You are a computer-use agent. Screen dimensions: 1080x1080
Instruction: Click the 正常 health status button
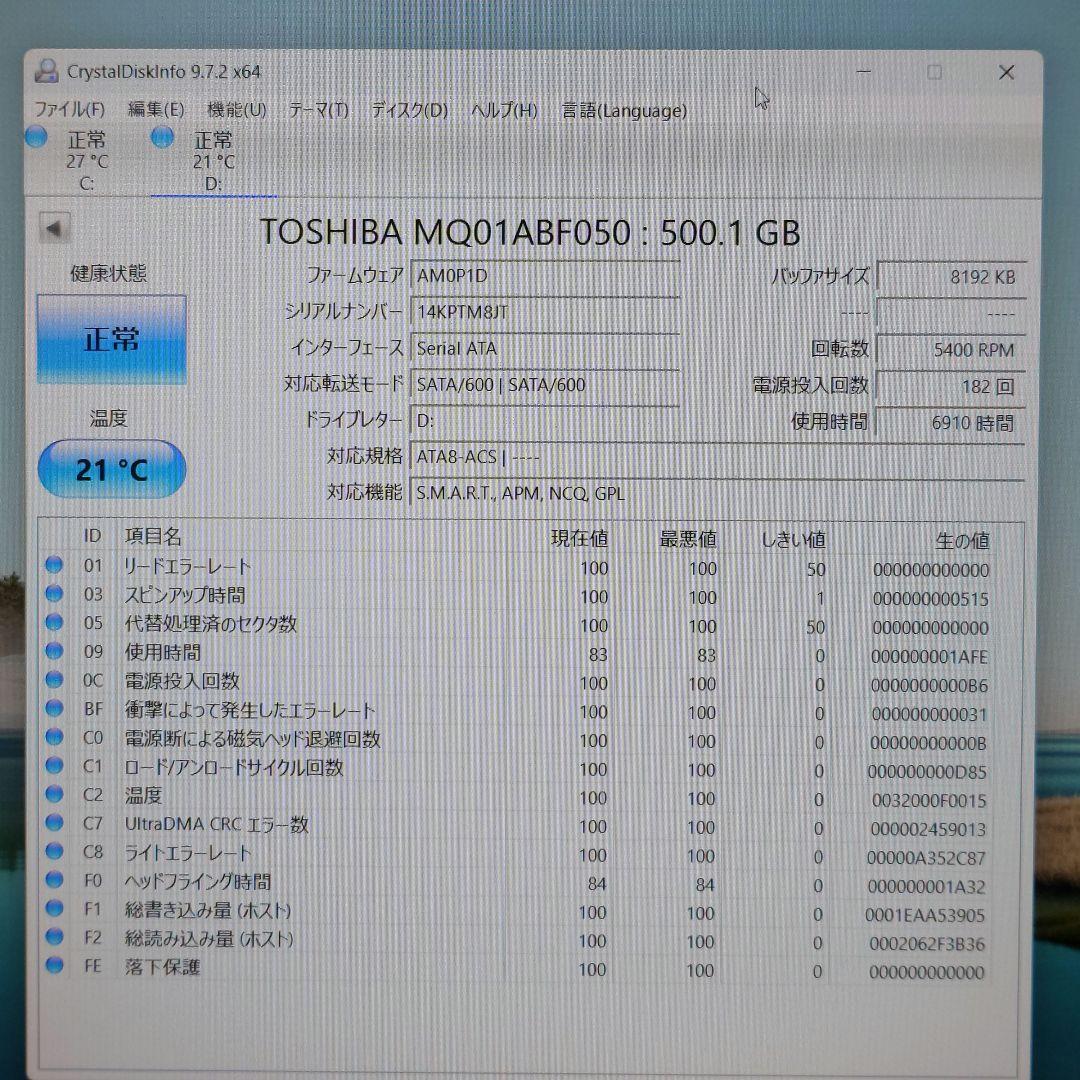coord(110,340)
